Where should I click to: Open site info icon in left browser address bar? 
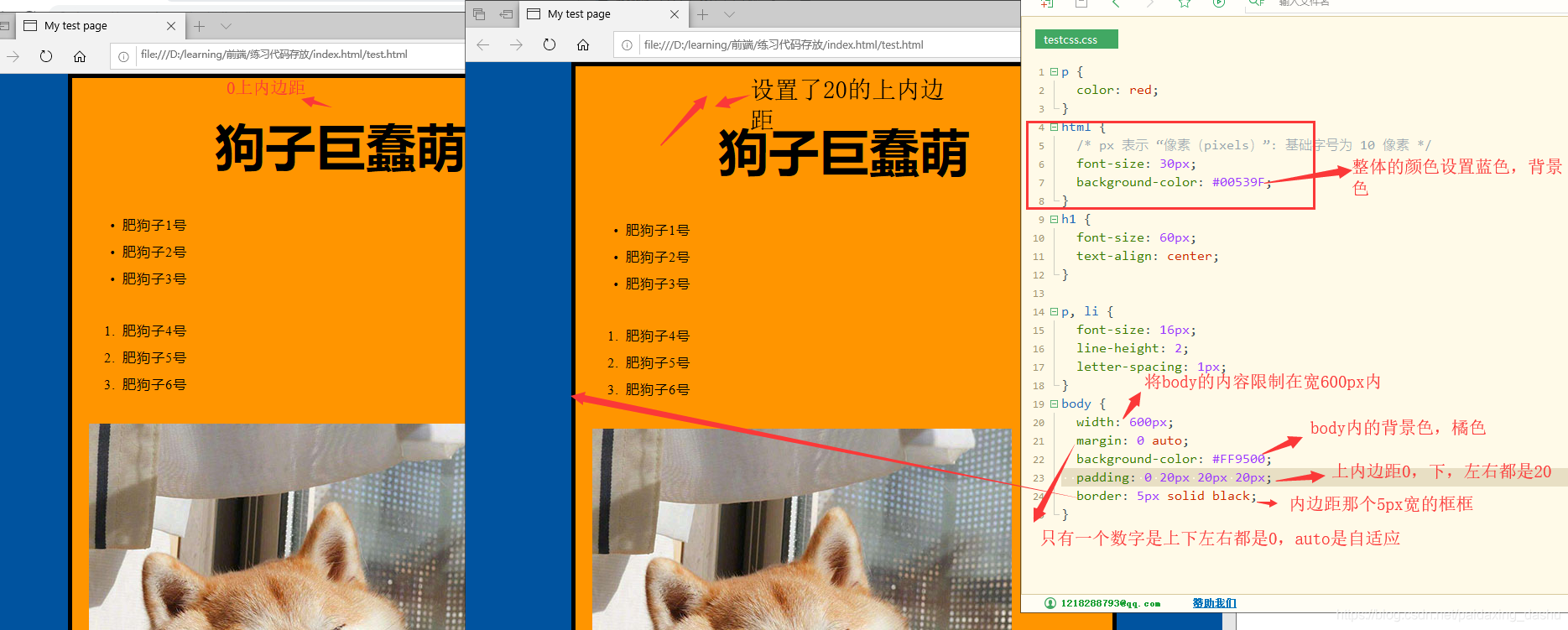click(123, 56)
